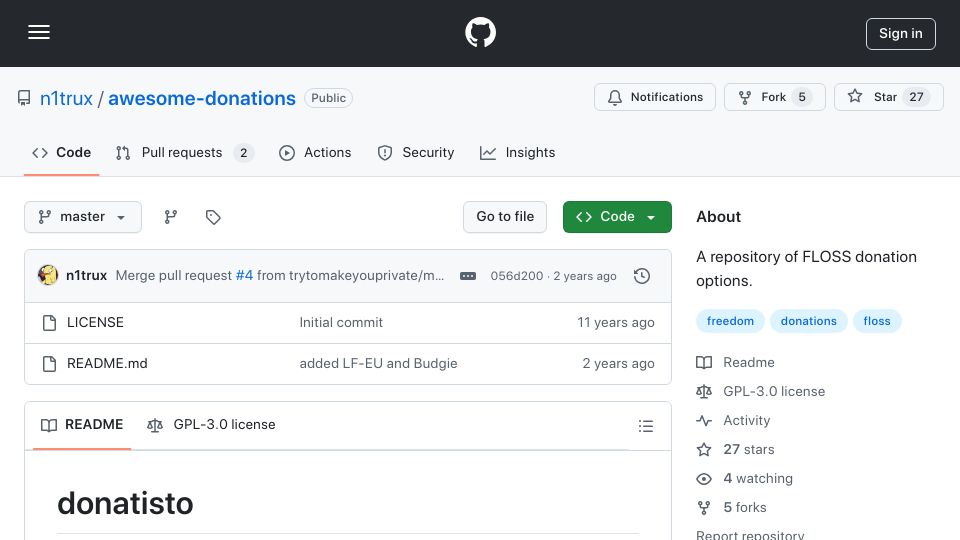
Task: Open the 5 forks link
Action: (731, 508)
